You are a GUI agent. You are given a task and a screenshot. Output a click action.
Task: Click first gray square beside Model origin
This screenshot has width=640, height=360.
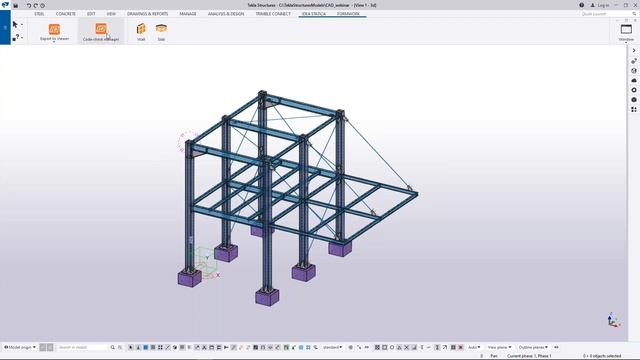(x=43, y=347)
